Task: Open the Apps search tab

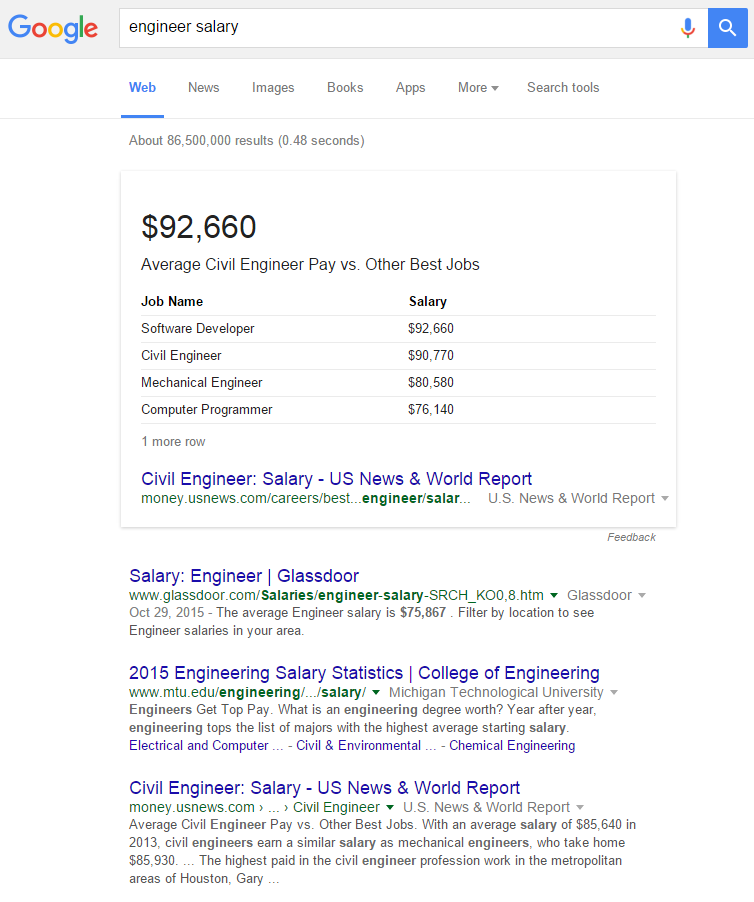Action: [410, 88]
